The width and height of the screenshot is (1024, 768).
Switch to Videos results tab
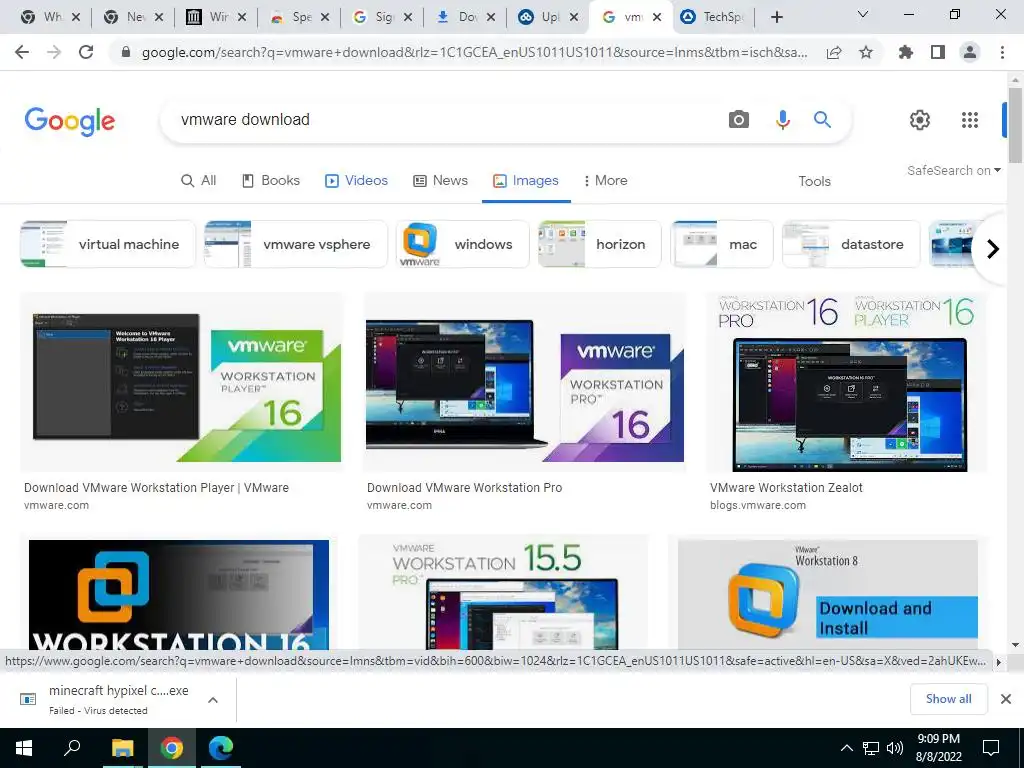pyautogui.click(x=357, y=180)
